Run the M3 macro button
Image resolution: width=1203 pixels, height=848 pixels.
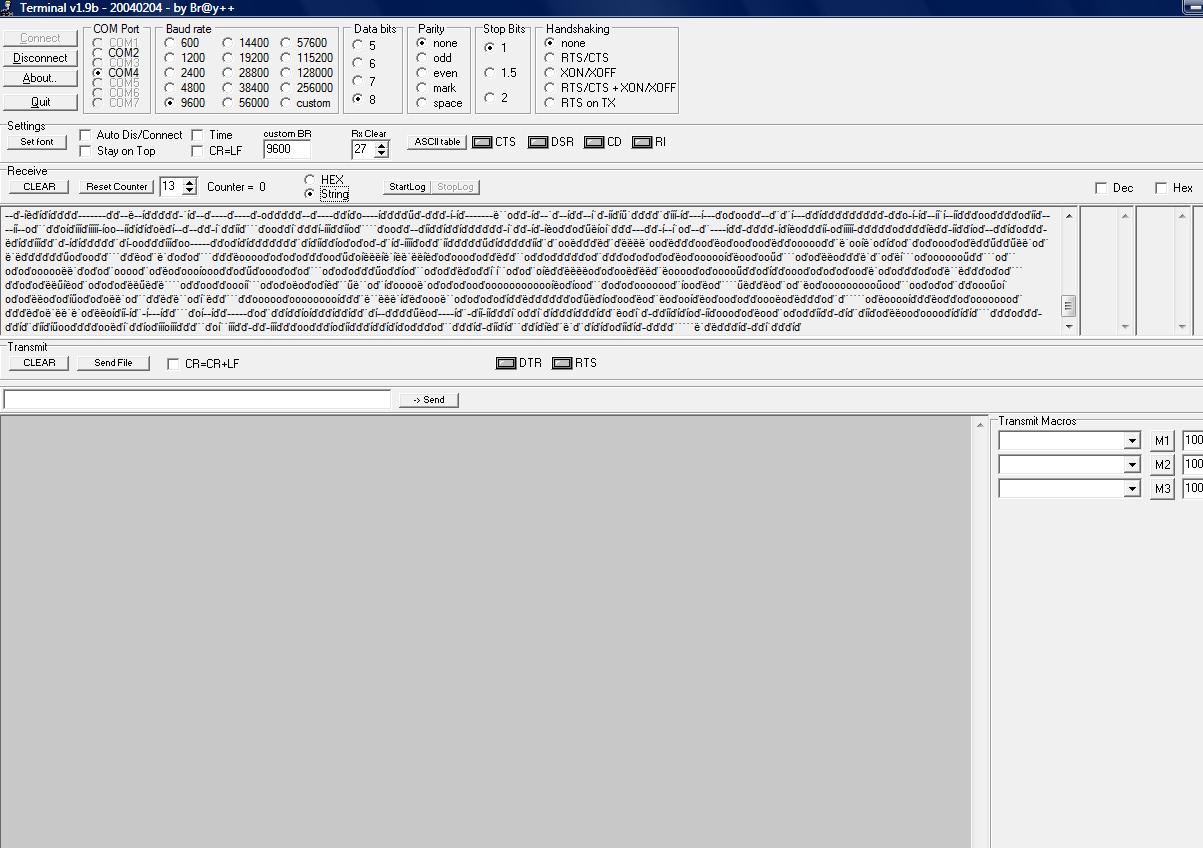1162,489
